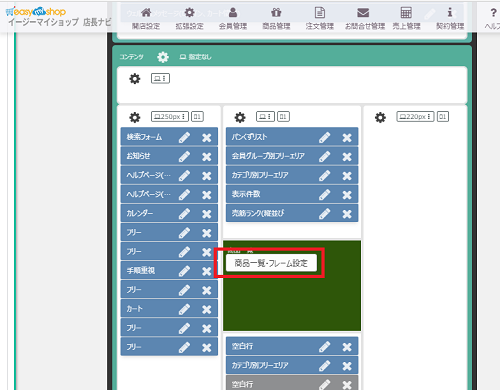Remove the カート block
The width and height of the screenshot is (500, 390).
(x=207, y=310)
